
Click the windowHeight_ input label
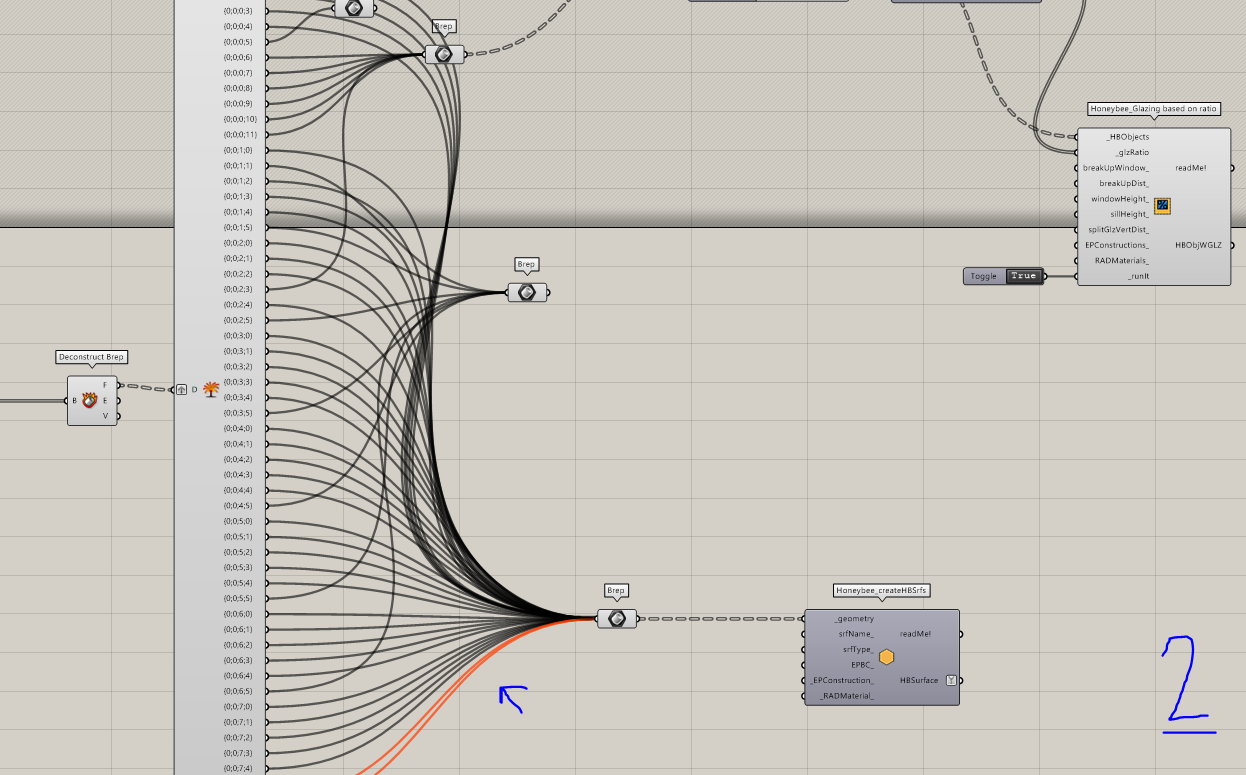click(x=1120, y=199)
